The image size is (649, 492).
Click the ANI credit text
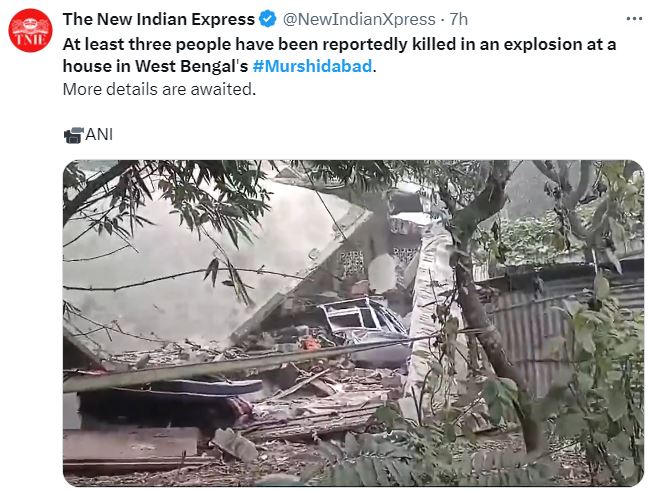[x=99, y=134]
